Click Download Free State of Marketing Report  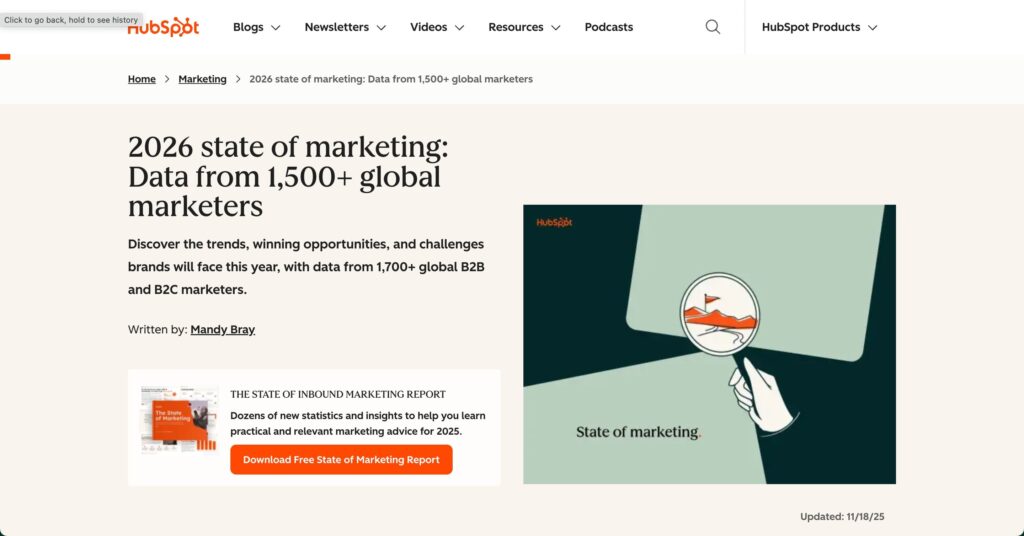click(341, 460)
